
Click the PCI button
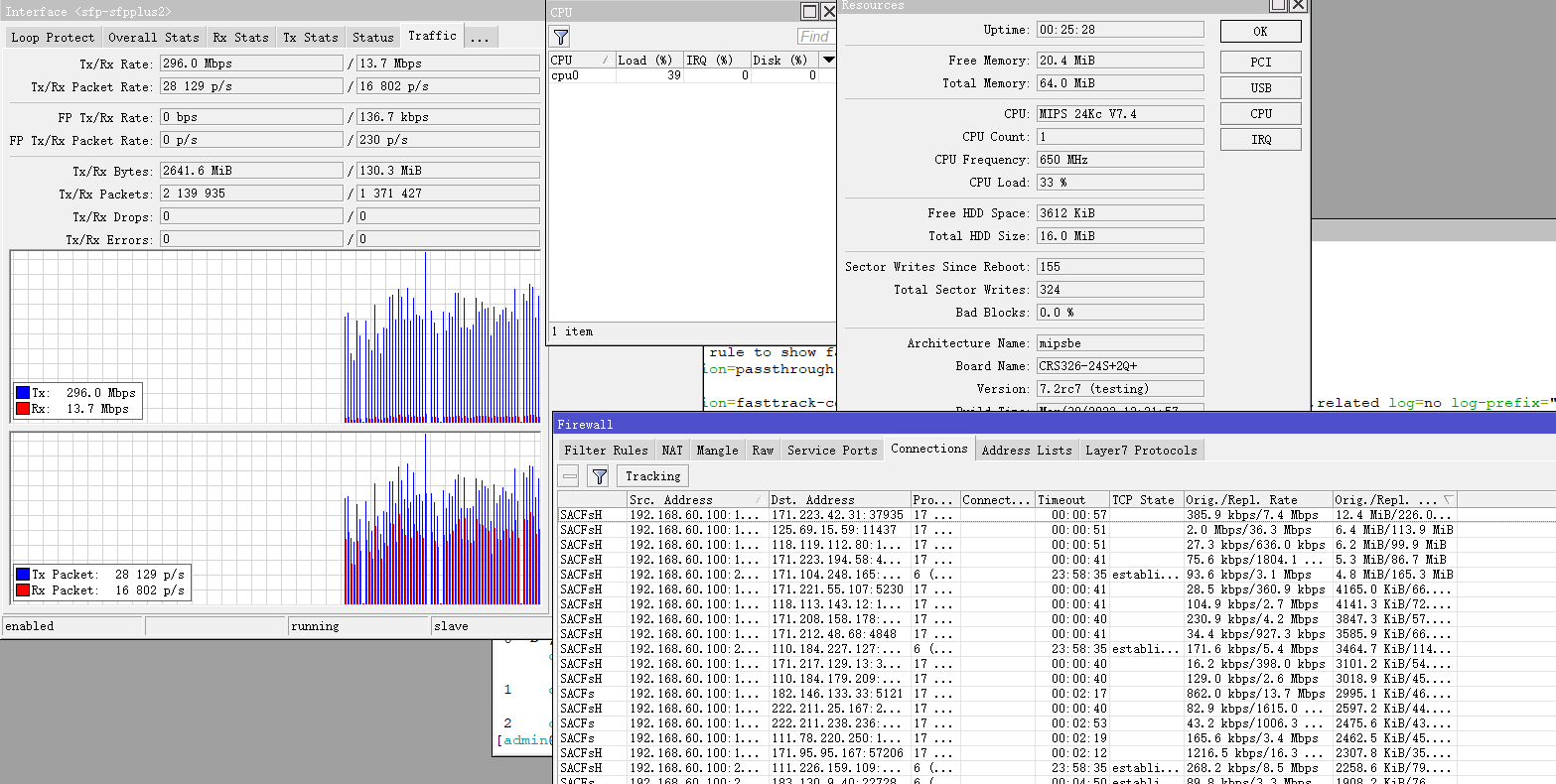pyautogui.click(x=1260, y=63)
